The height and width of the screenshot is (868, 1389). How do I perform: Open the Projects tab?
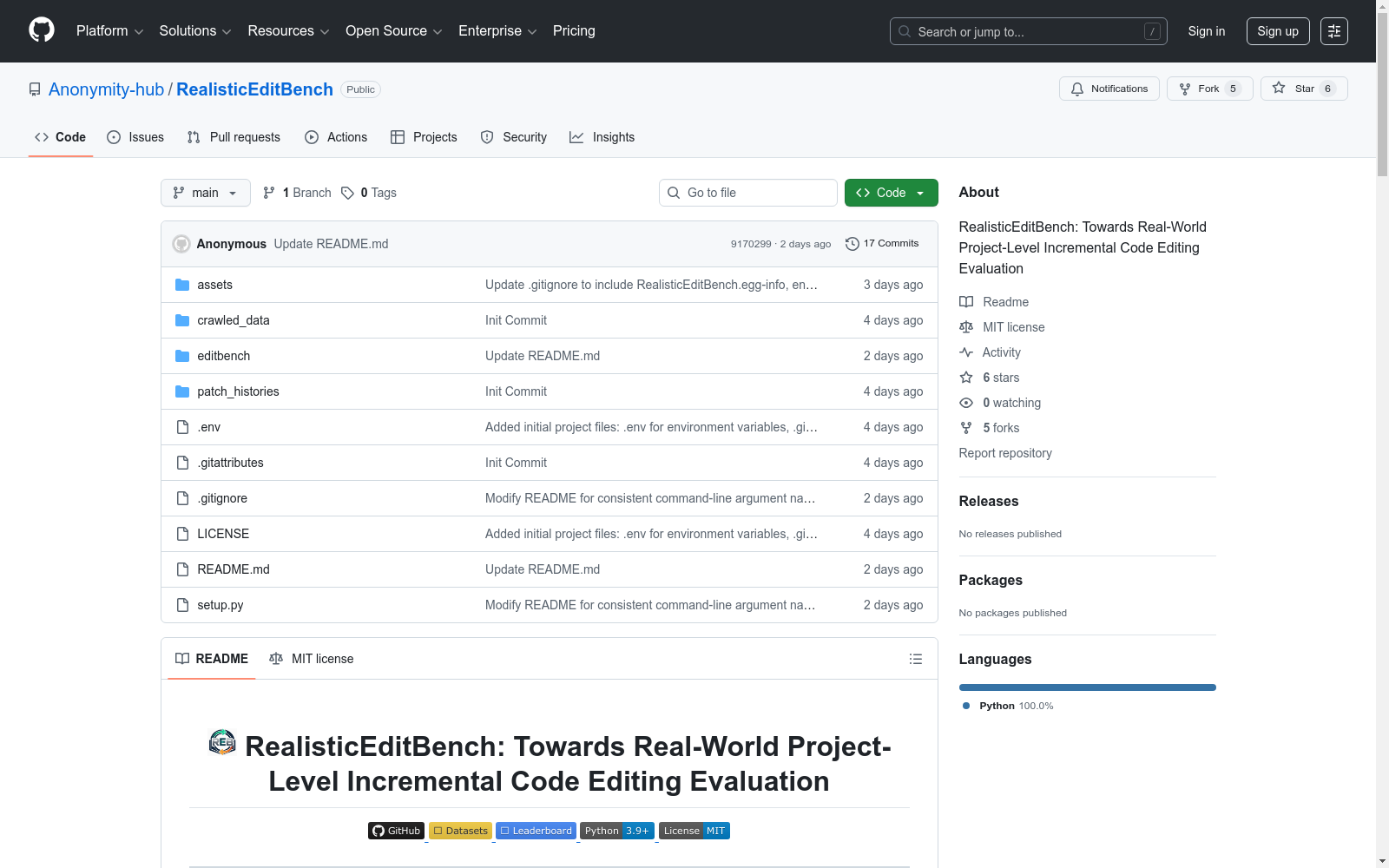click(x=424, y=137)
